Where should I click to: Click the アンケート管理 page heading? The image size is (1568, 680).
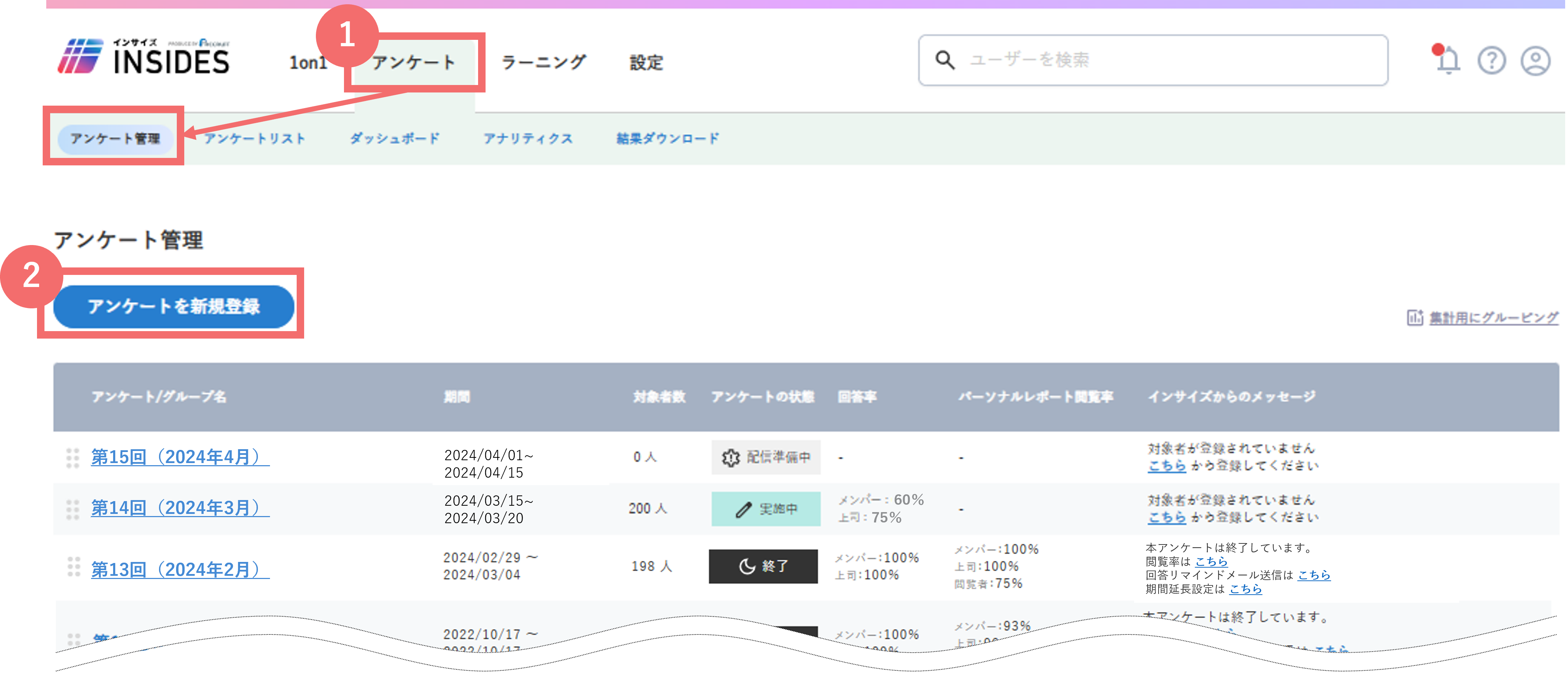pyautogui.click(x=128, y=240)
